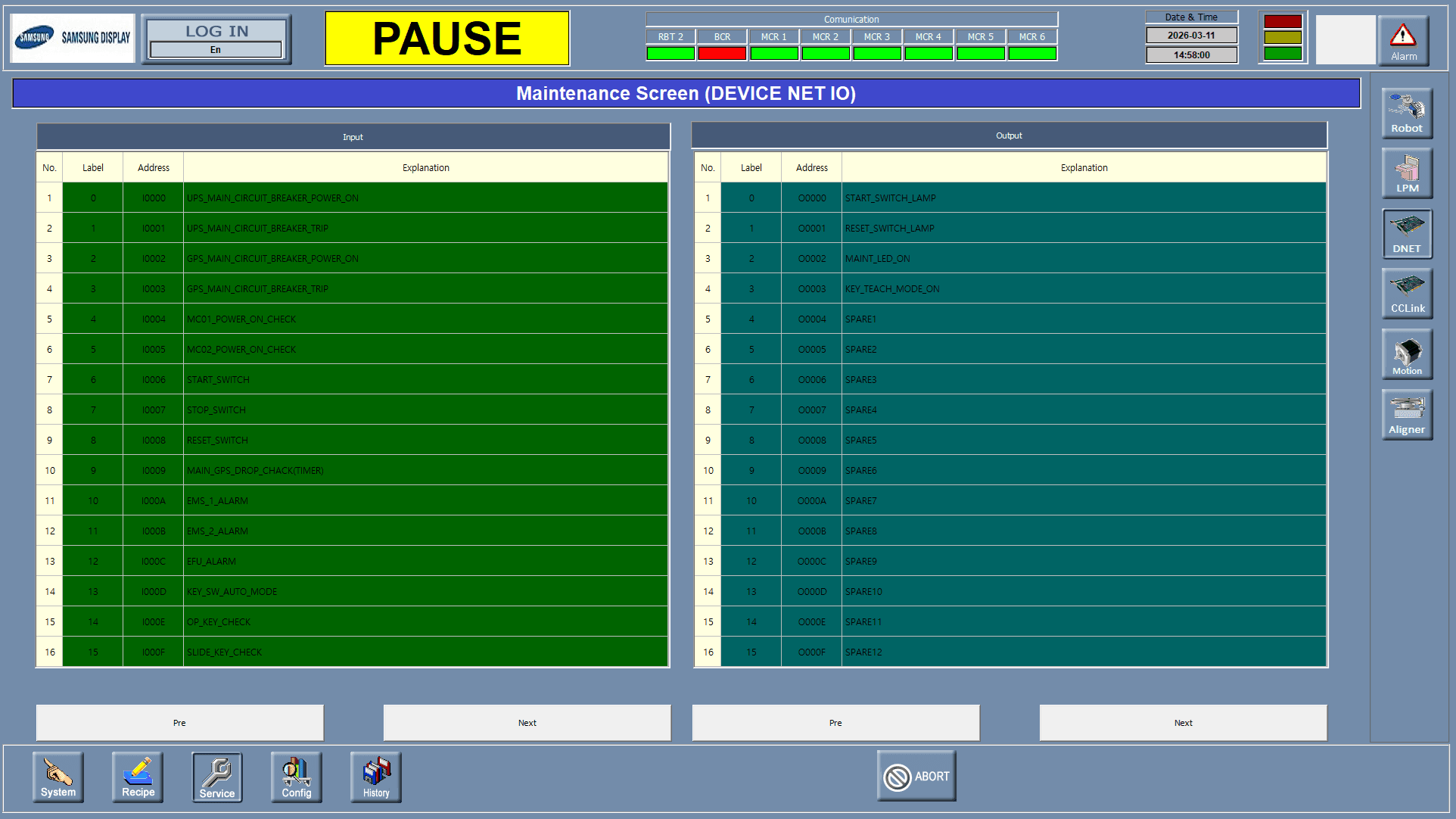Select the DNET sidebar icon
This screenshot has width=1456, height=819.
(x=1407, y=233)
